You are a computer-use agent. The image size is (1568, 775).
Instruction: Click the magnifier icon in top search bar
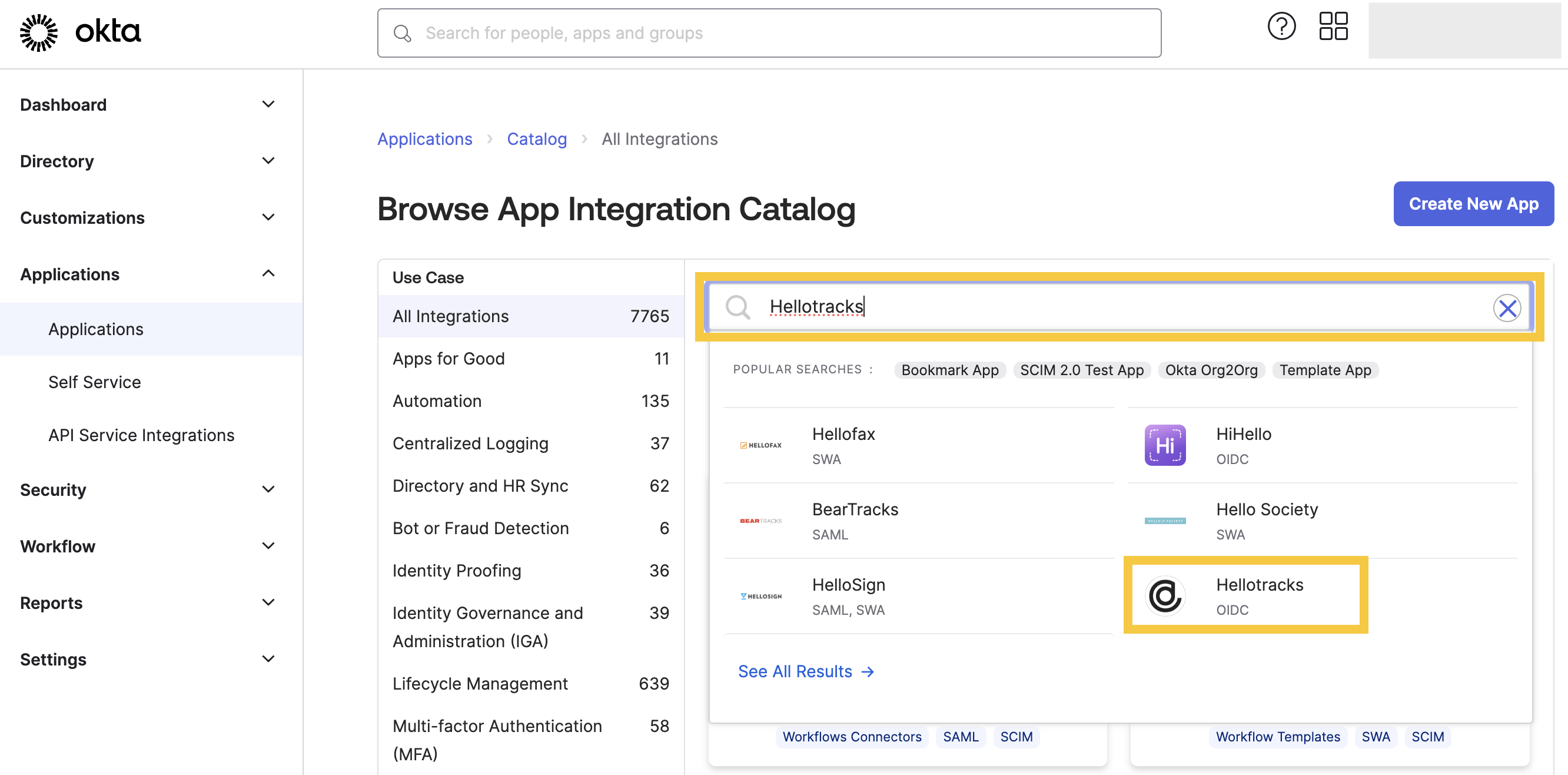(x=403, y=34)
